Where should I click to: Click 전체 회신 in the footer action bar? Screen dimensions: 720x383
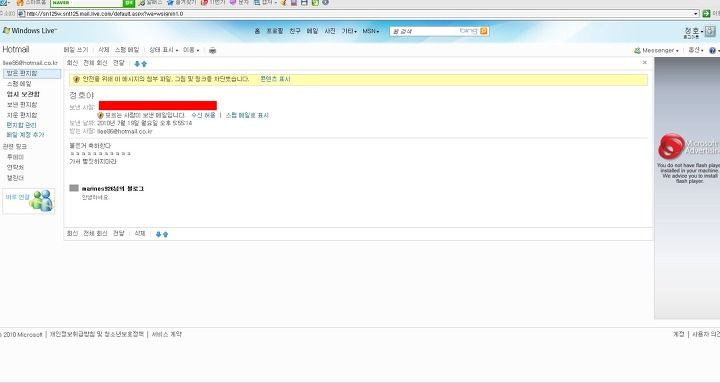click(95, 234)
